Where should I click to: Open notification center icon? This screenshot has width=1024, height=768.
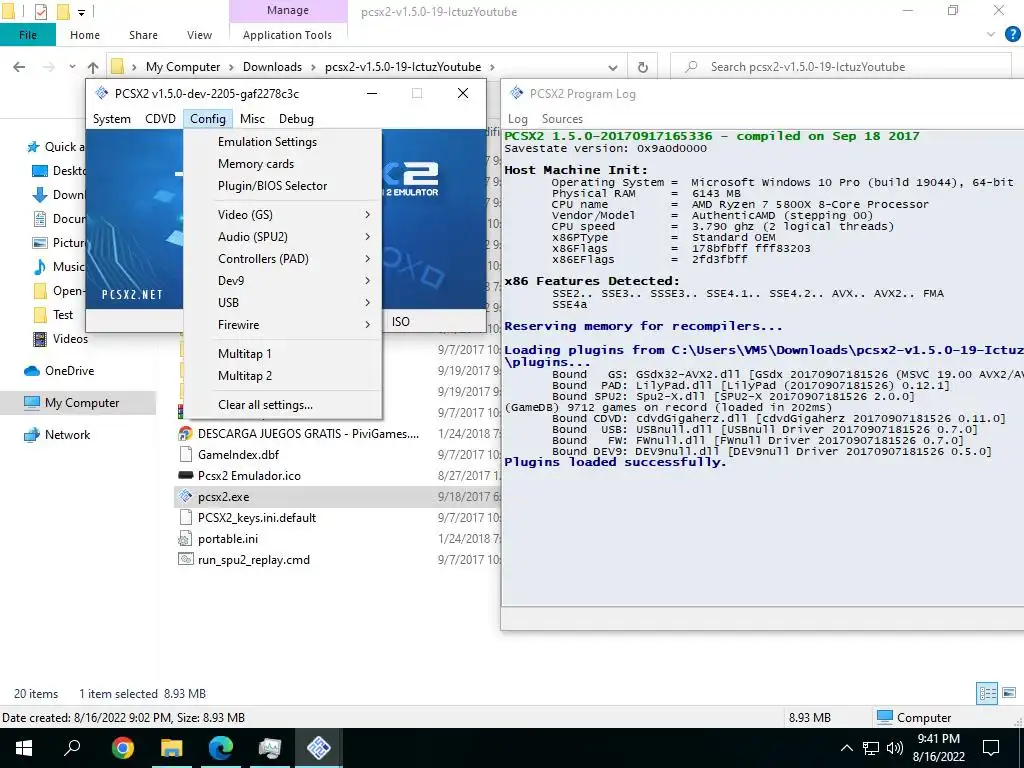991,748
